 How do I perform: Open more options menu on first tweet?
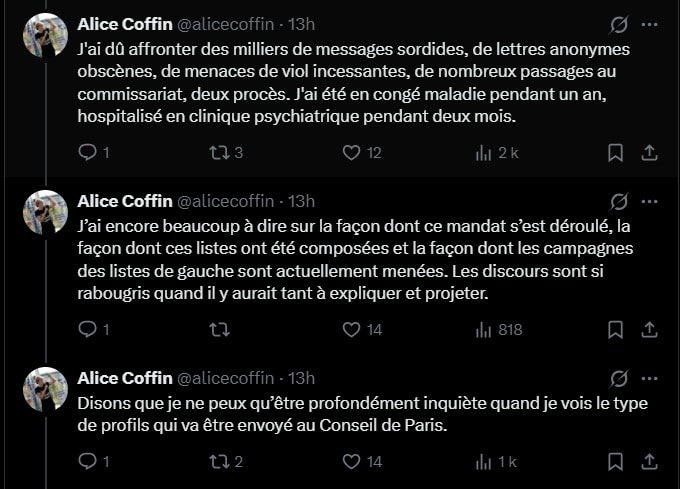649,25
